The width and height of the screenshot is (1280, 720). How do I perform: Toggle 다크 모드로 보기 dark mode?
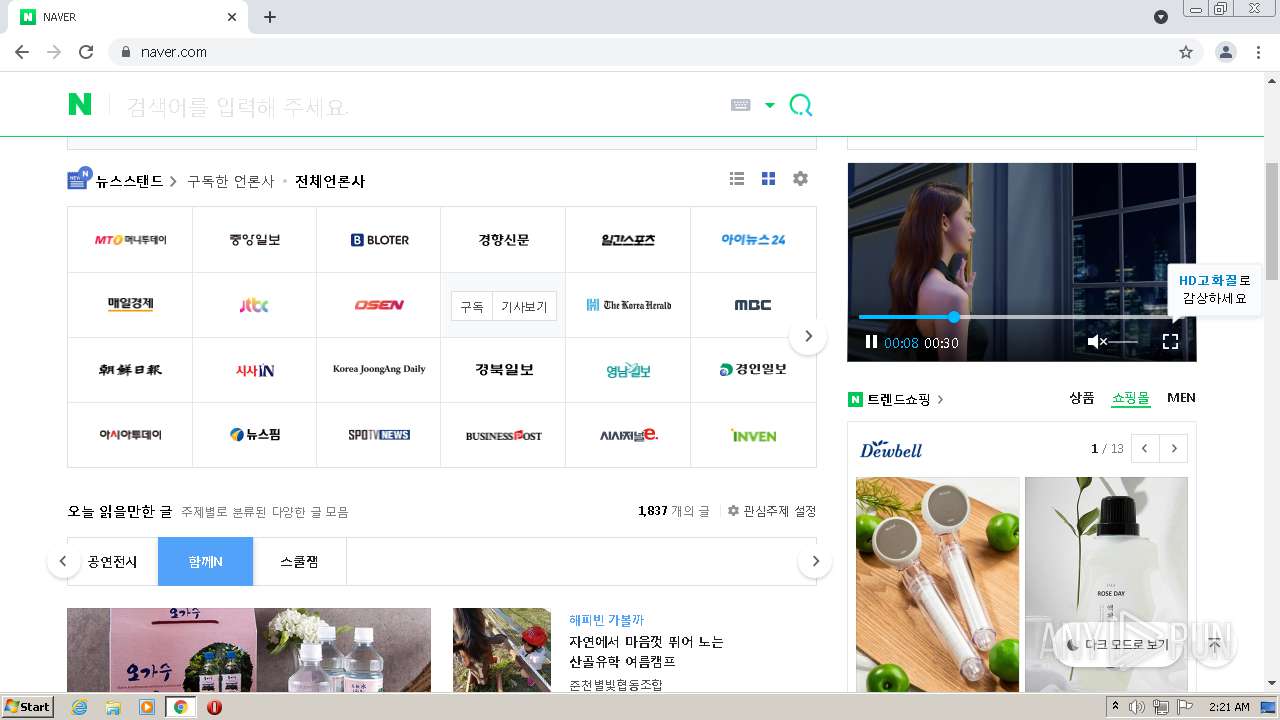pos(1117,645)
